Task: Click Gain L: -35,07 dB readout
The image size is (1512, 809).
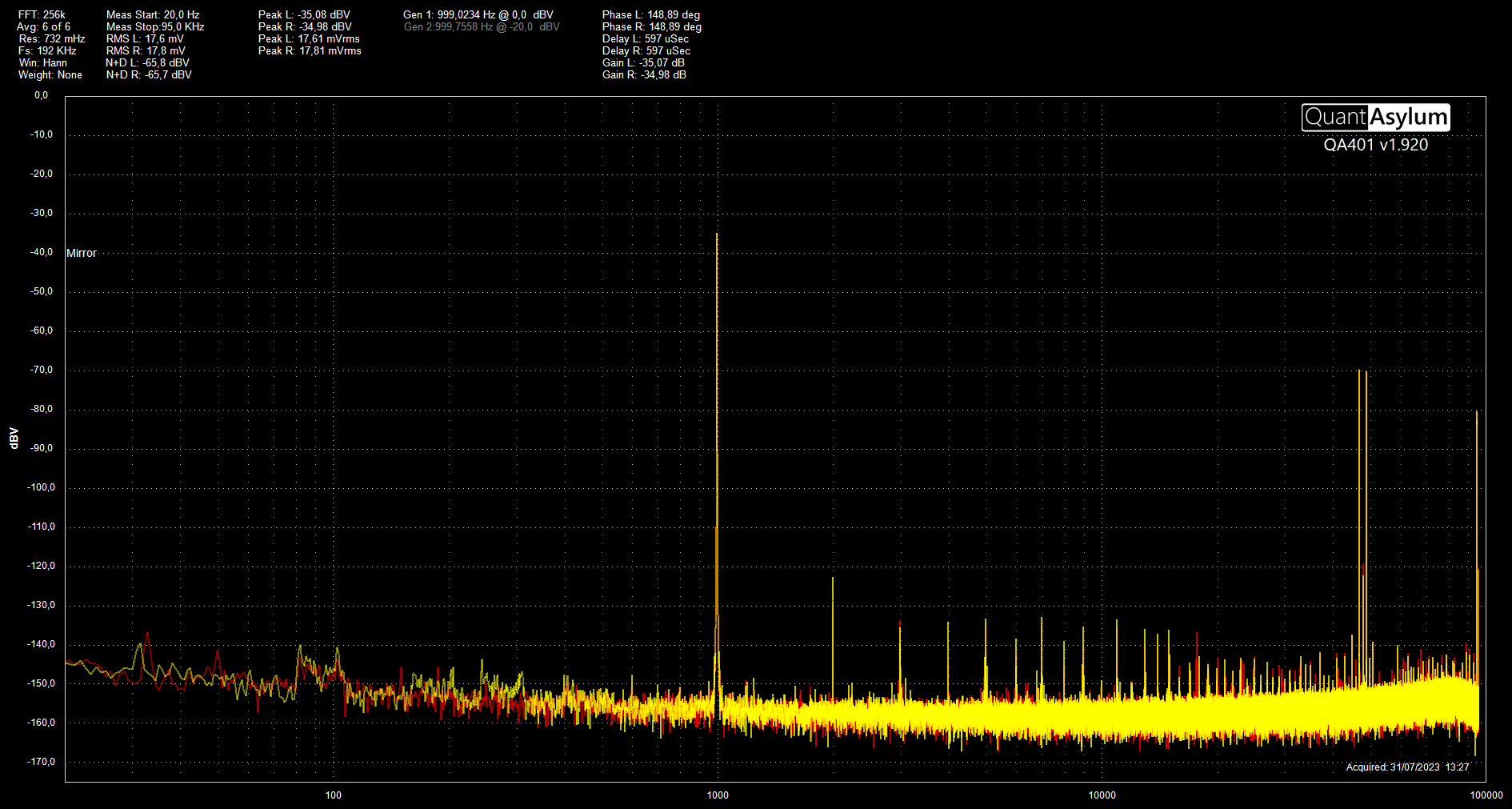Action: [643, 62]
